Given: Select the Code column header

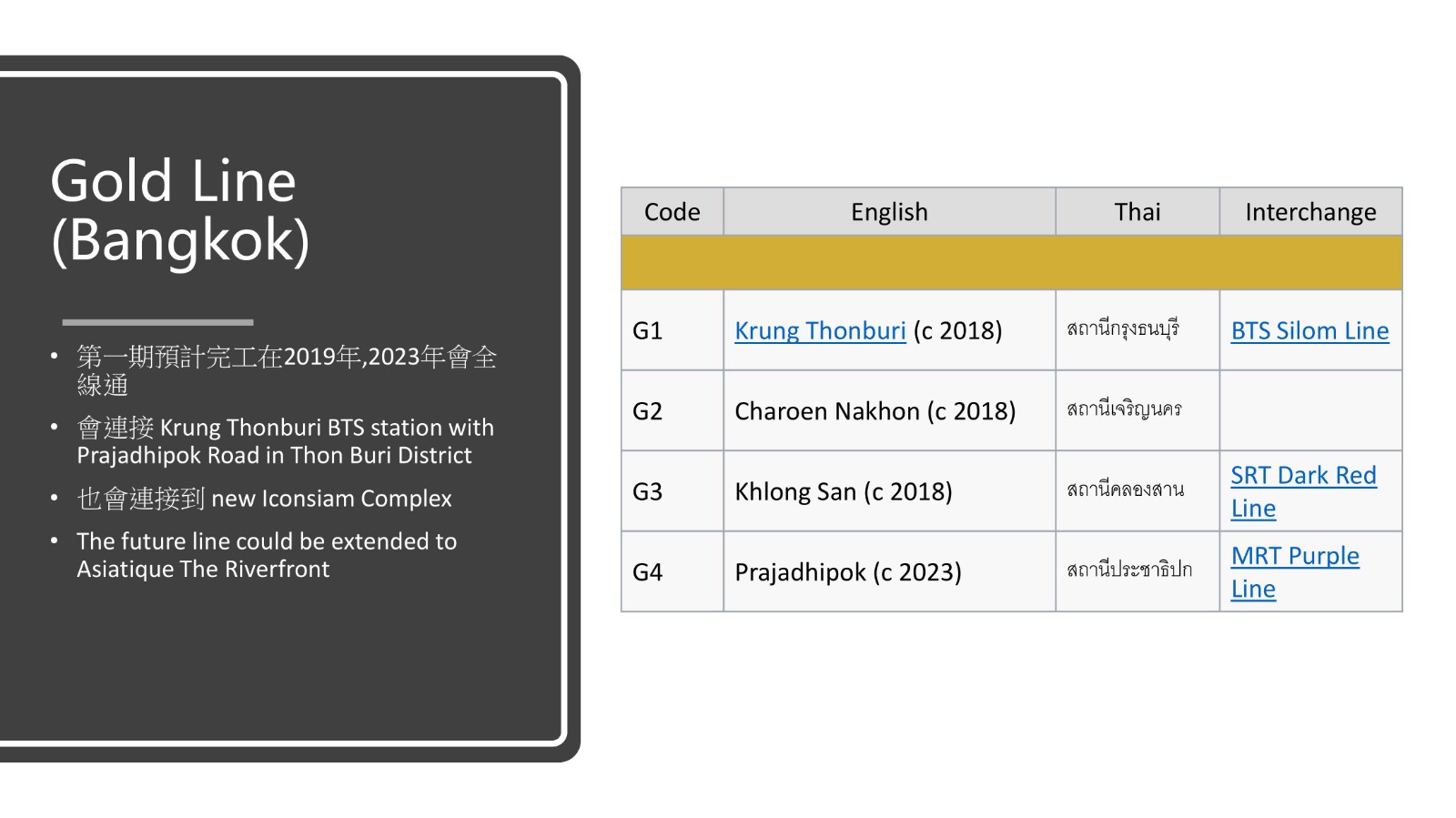Looking at the screenshot, I should point(672,212).
